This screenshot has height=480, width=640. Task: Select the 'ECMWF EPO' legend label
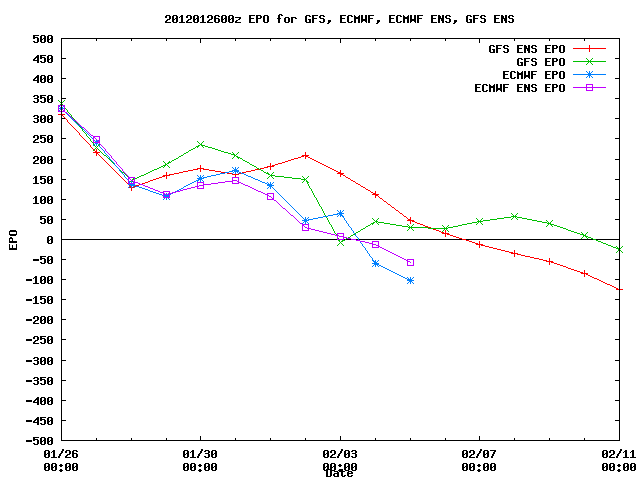pos(533,76)
